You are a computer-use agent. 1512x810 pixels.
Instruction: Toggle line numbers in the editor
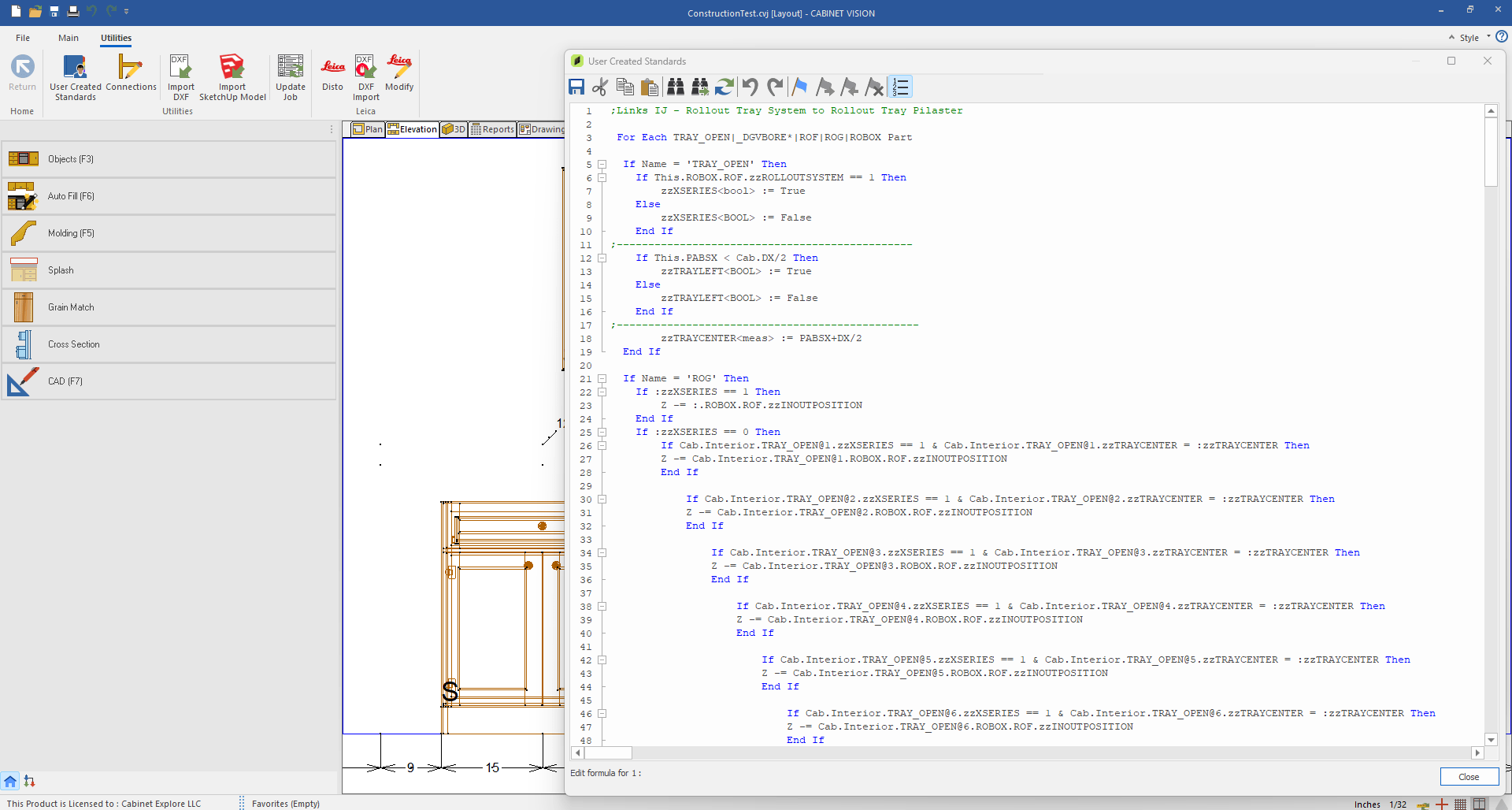(x=900, y=87)
